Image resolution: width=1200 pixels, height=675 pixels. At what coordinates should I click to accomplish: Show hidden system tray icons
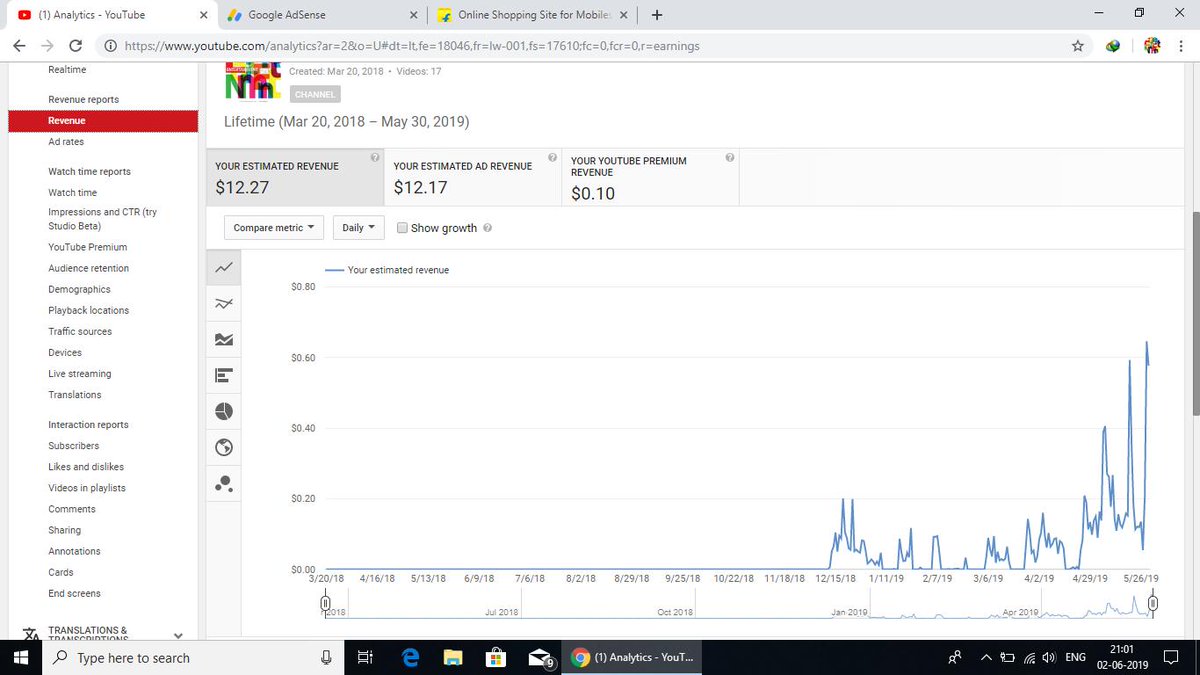(x=986, y=658)
